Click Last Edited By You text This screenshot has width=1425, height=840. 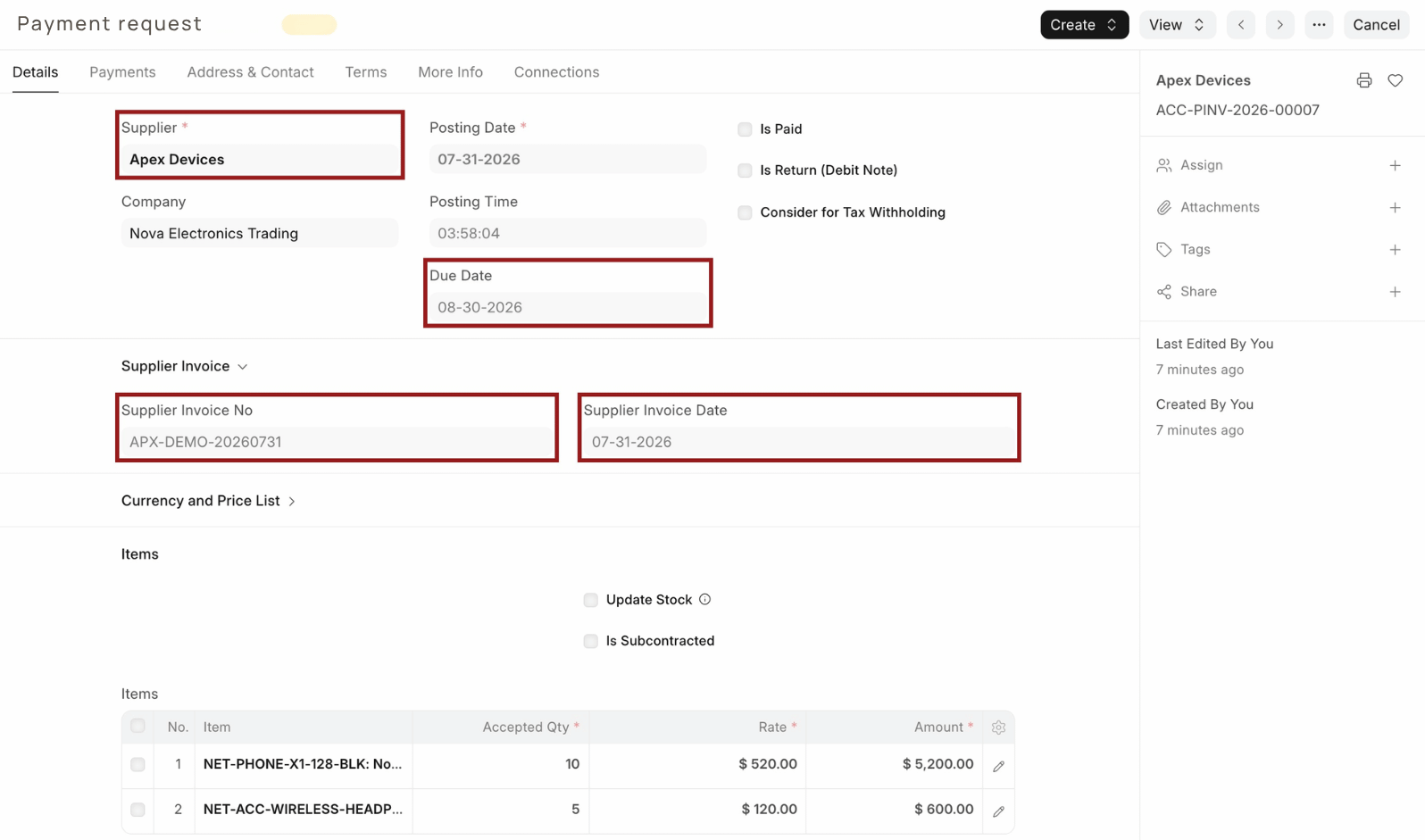(1214, 344)
